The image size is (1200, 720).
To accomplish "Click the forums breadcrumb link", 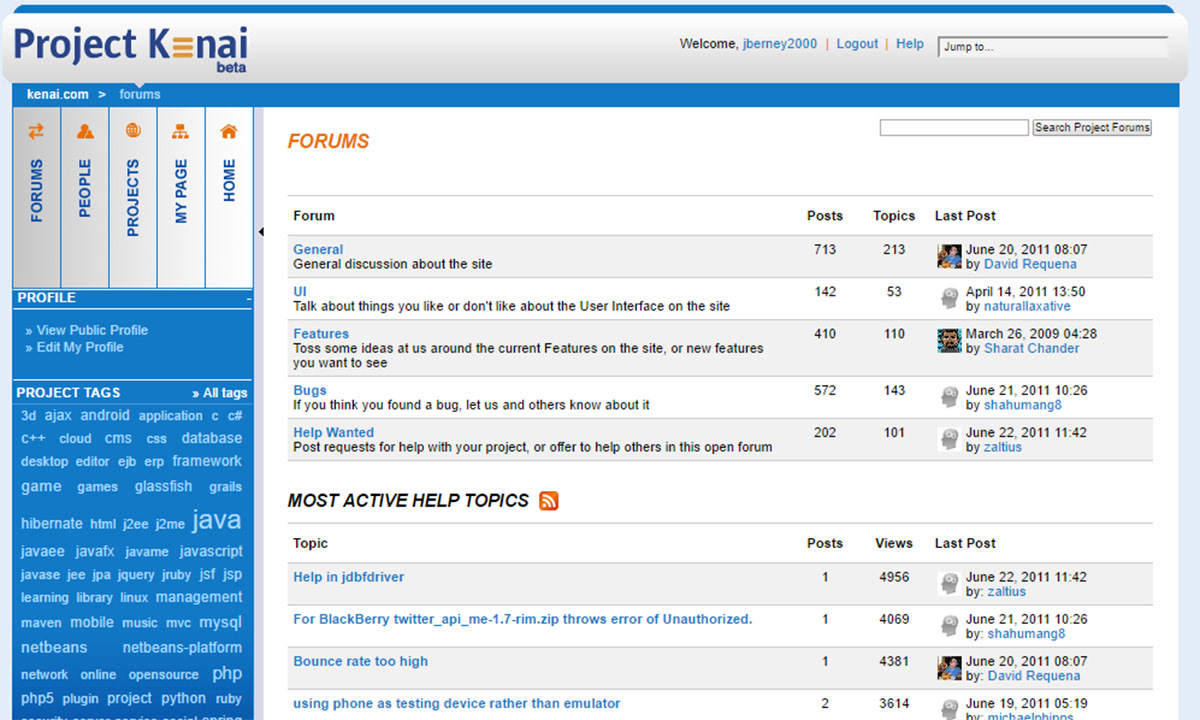I will [140, 94].
